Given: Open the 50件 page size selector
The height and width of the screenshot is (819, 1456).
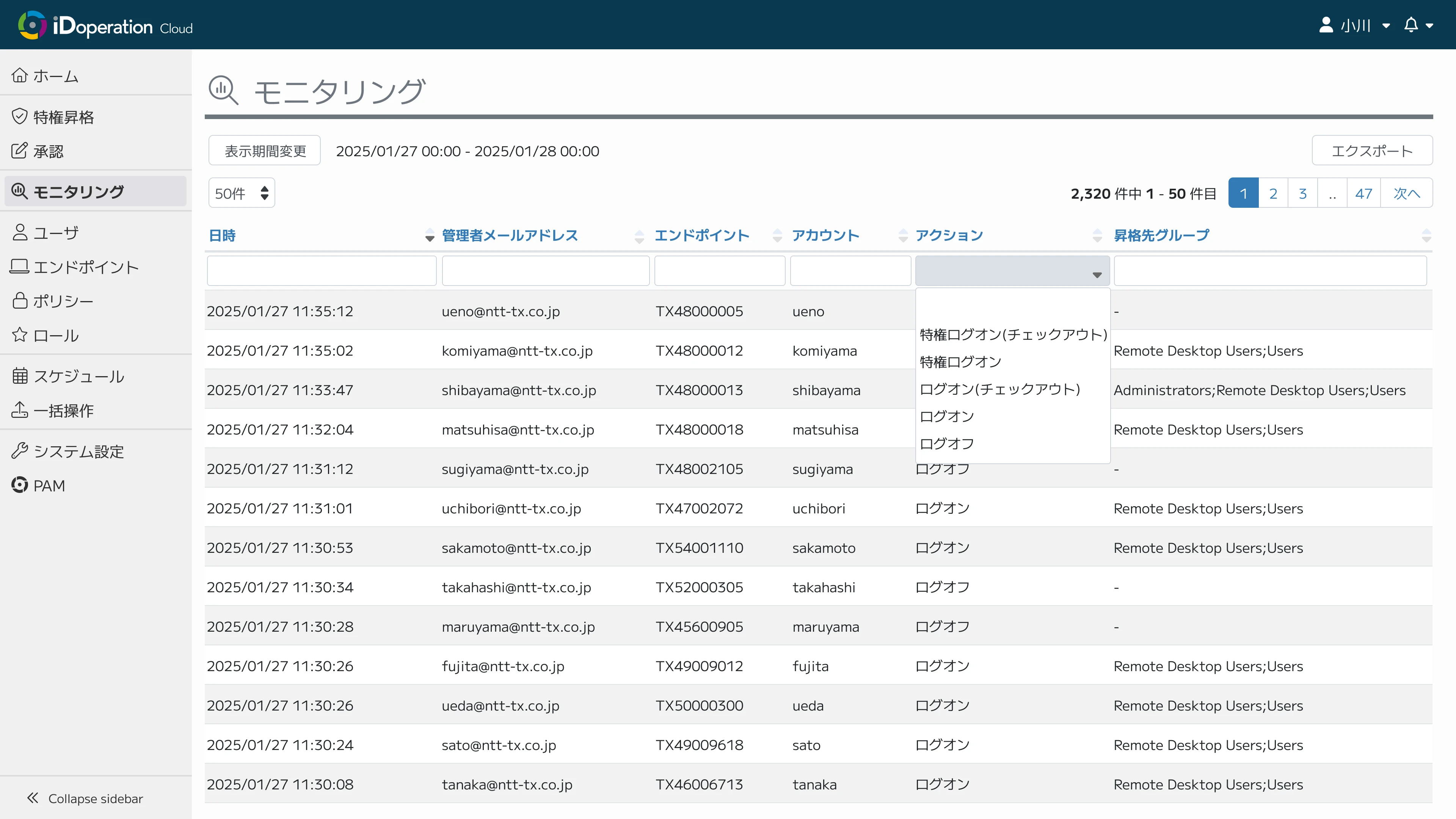Looking at the screenshot, I should click(242, 193).
